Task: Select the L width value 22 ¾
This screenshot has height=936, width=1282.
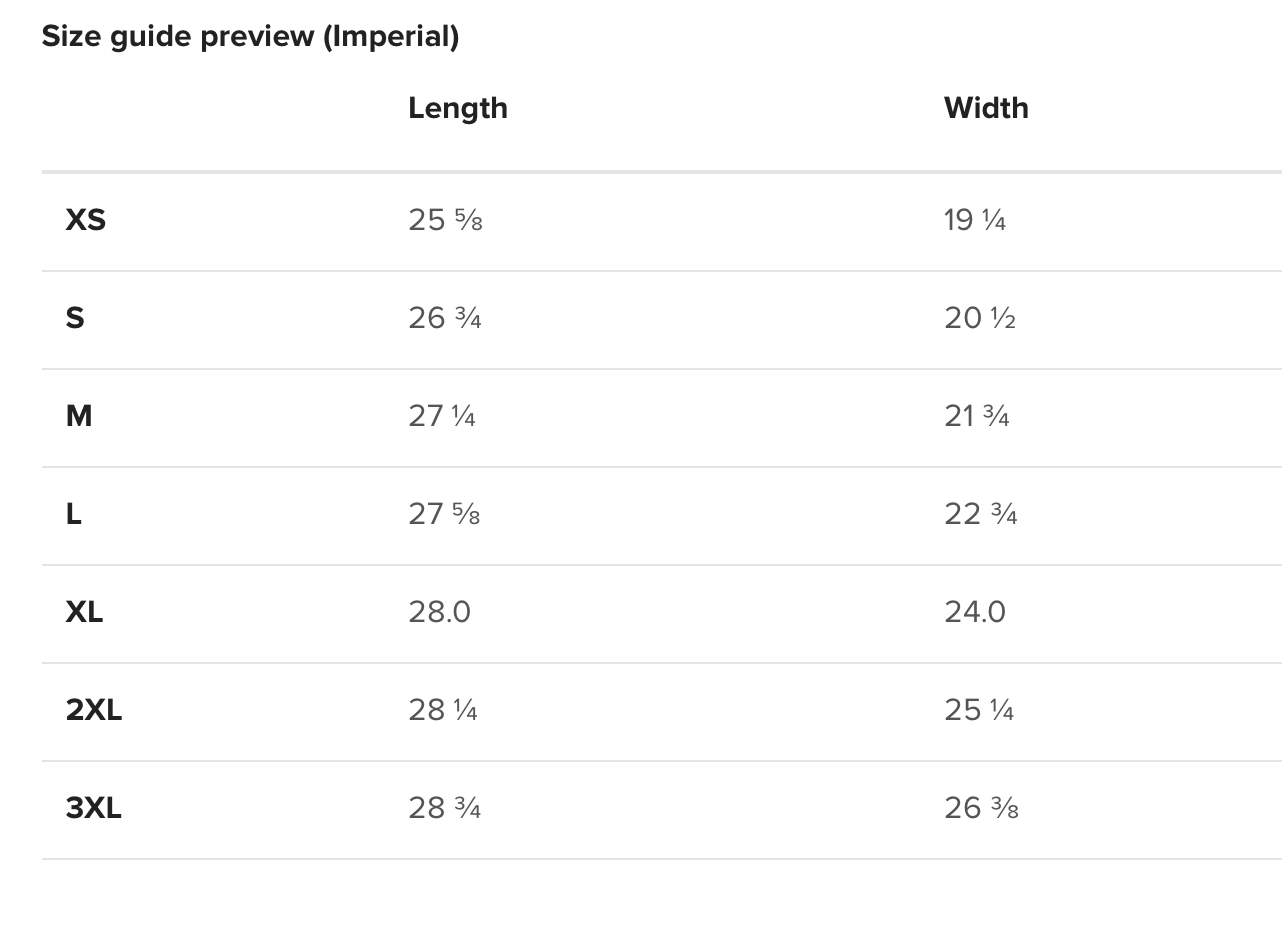Action: [981, 514]
